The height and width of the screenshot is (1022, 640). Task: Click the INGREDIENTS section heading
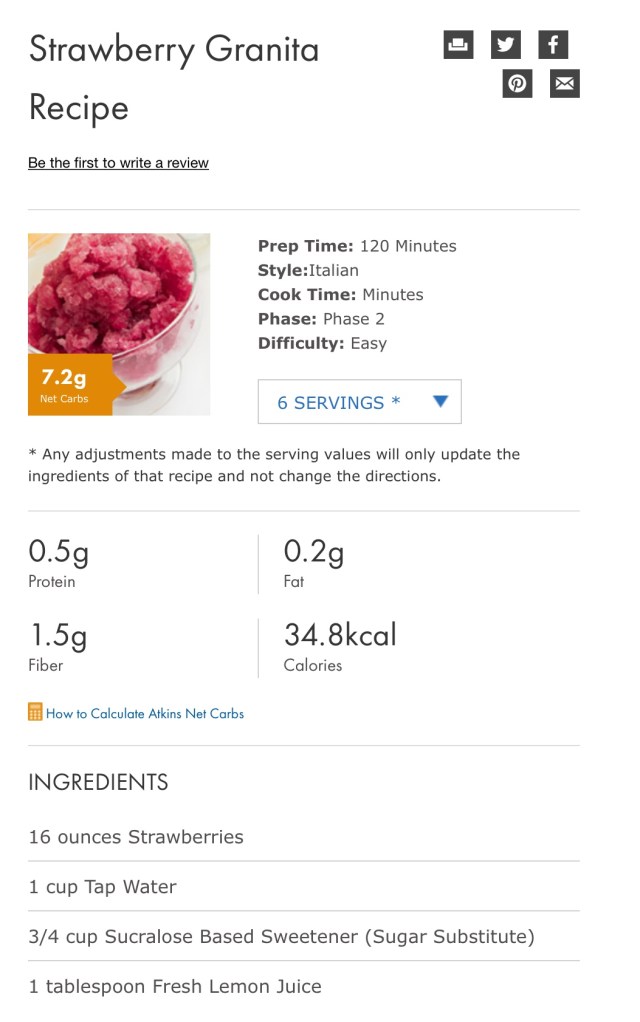pyautogui.click(x=98, y=782)
